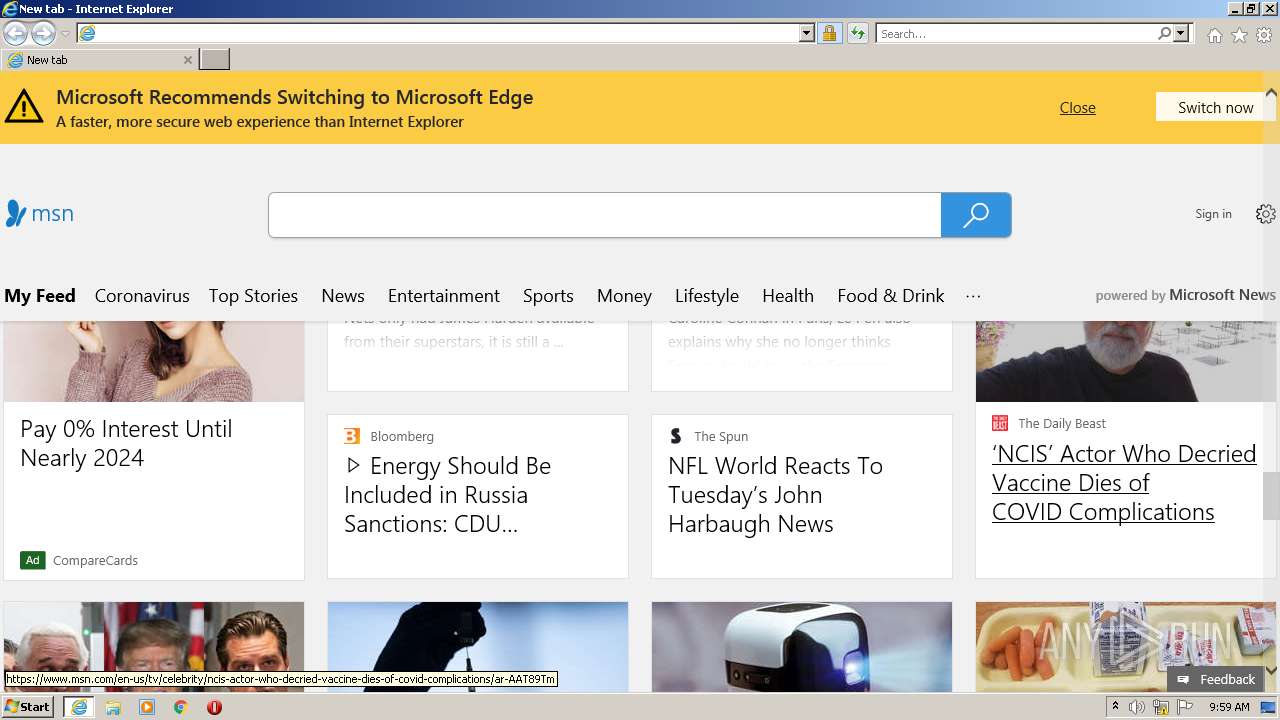
Task: Click the red Opera taskbar icon
Action: (x=214, y=707)
